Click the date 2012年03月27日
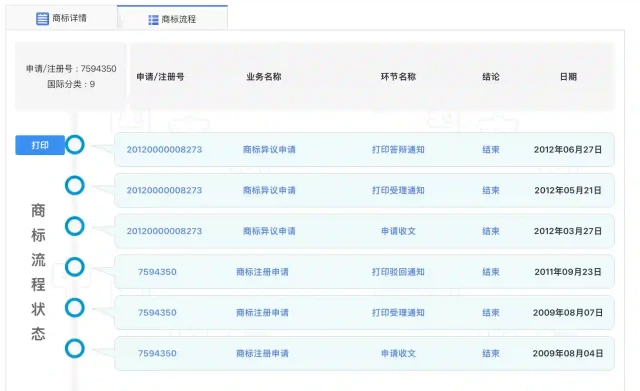Screen dimensions: 640x391 coord(568,231)
